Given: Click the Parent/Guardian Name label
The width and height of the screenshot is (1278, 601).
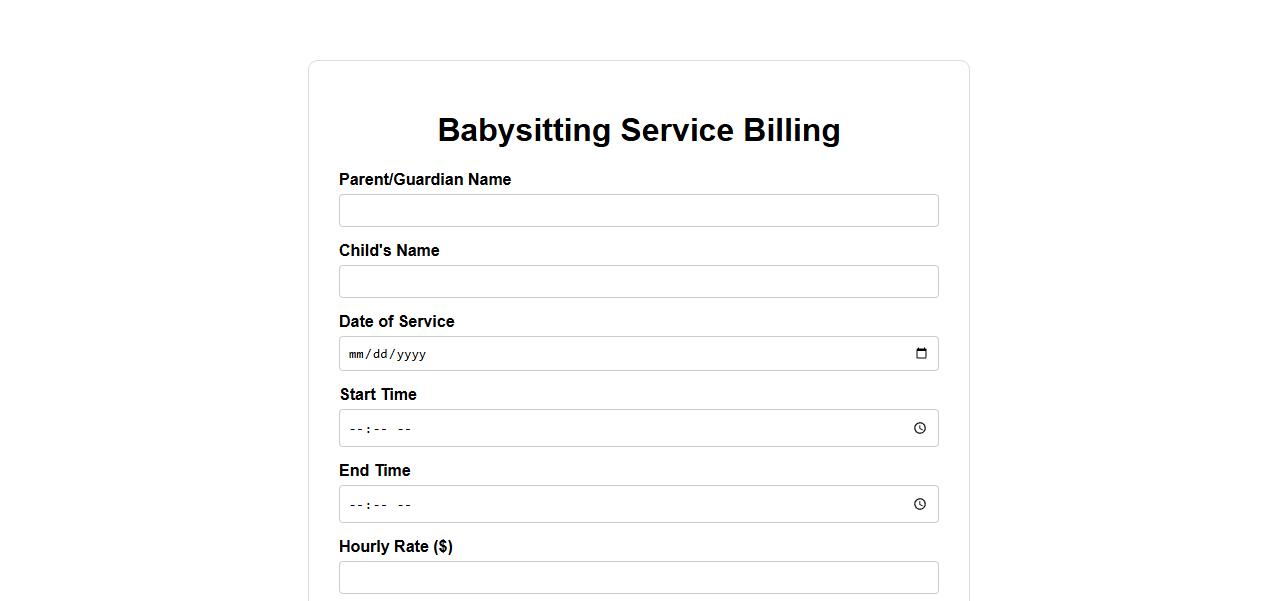Looking at the screenshot, I should [x=425, y=180].
